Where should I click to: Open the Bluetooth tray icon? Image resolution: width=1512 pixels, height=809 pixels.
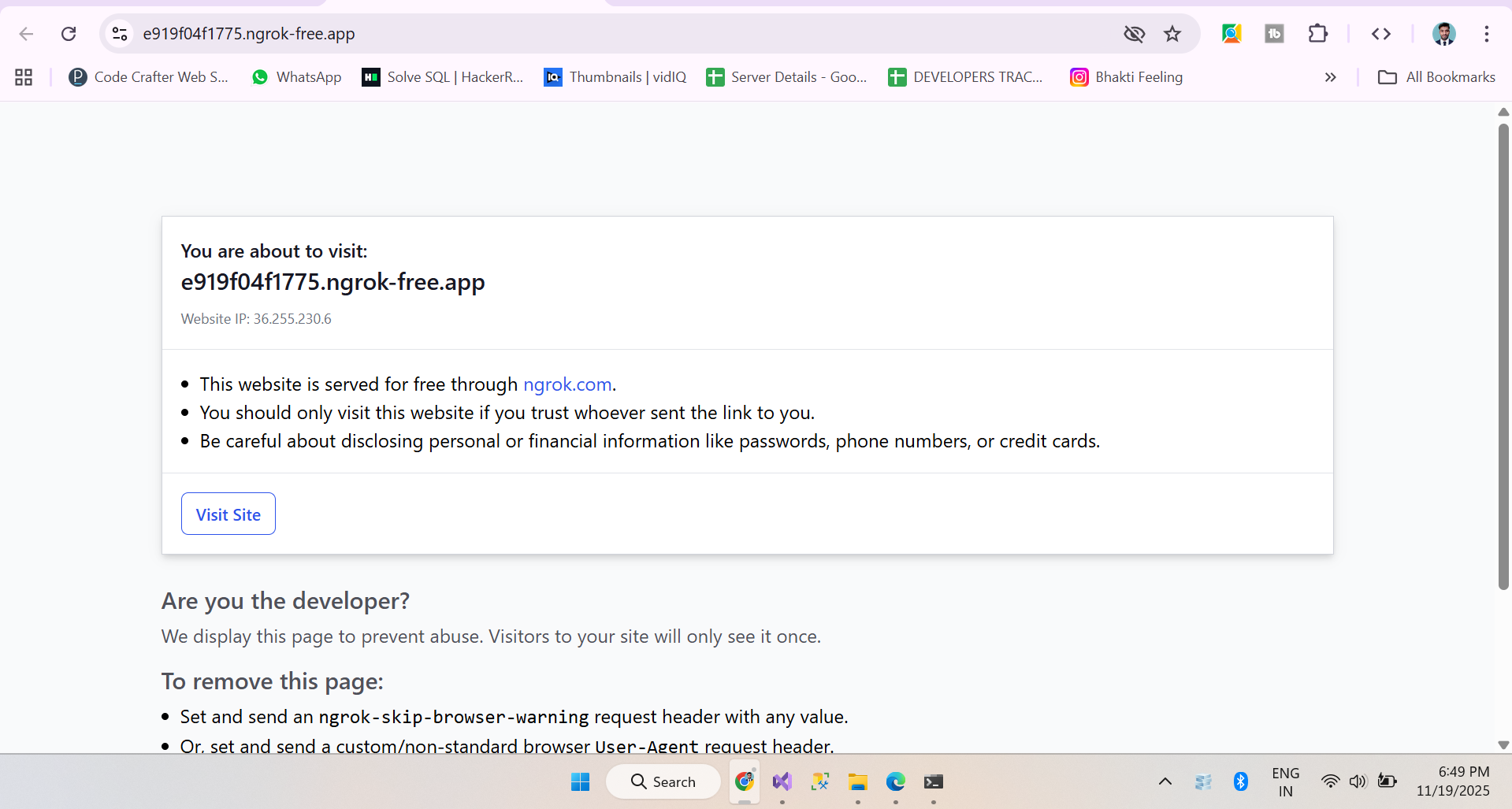(1241, 781)
